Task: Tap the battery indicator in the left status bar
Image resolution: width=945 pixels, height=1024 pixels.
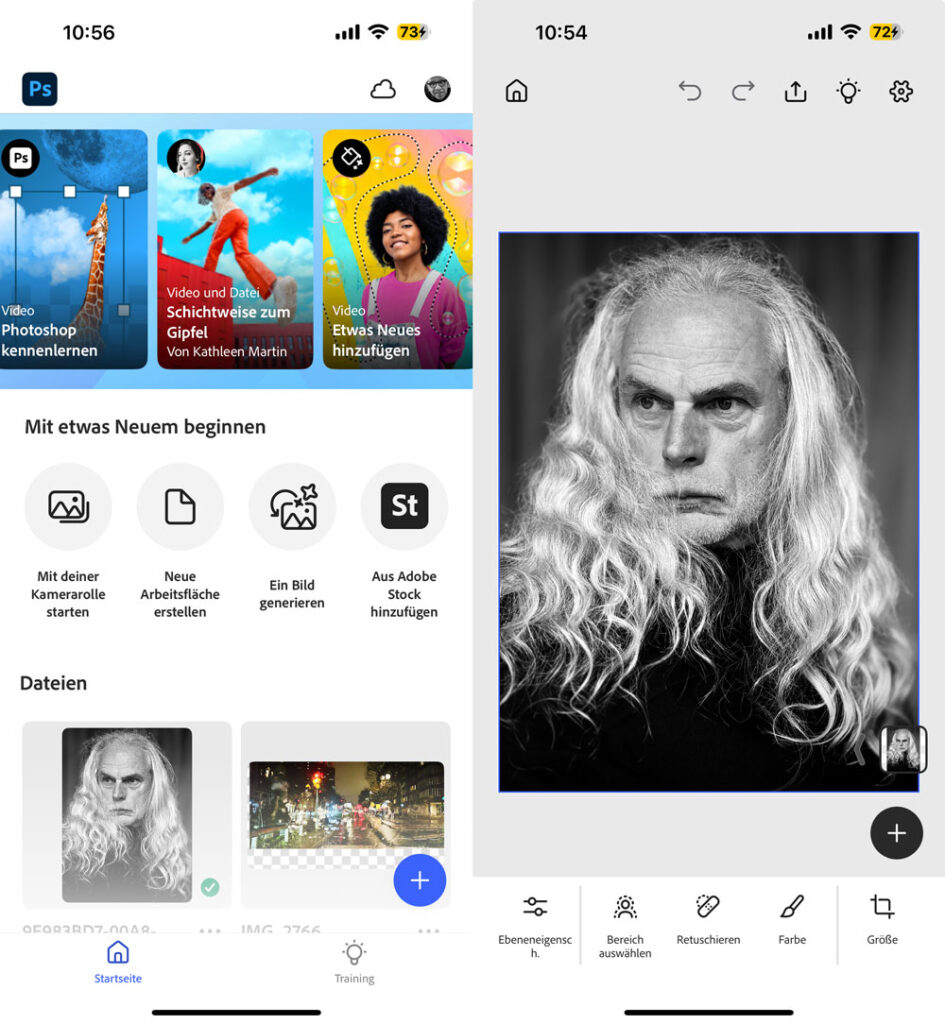Action: coord(413,32)
